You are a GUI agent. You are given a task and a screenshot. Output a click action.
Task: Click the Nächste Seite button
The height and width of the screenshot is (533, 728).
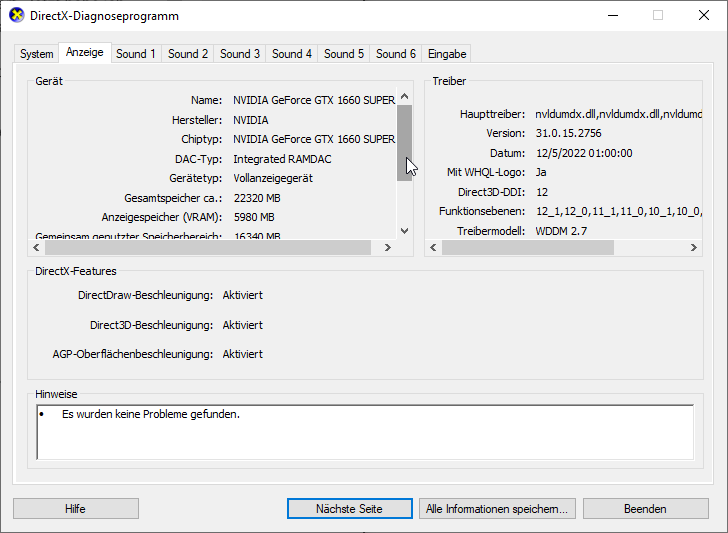click(x=349, y=509)
